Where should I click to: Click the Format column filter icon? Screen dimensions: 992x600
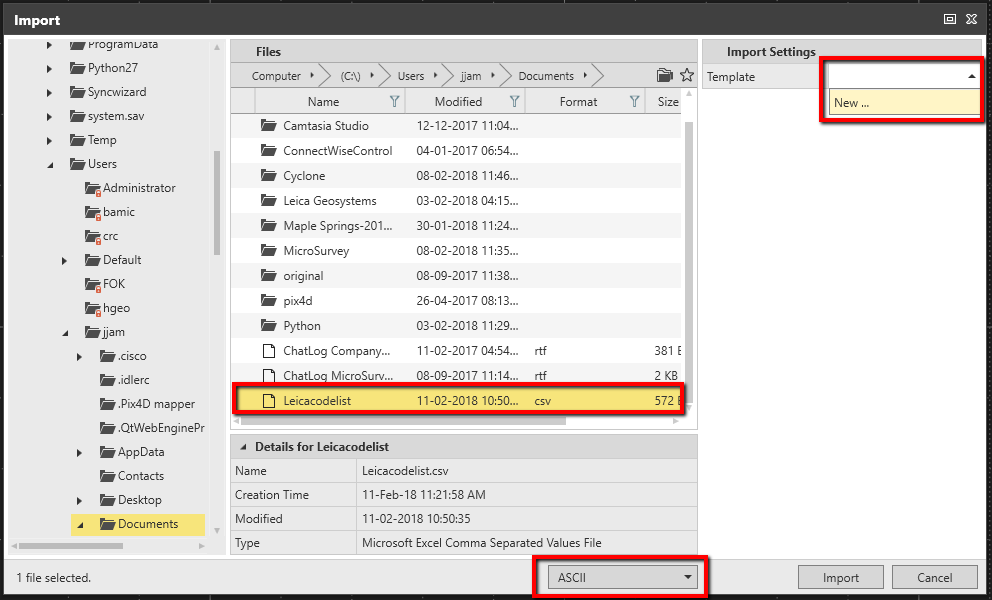tap(634, 101)
